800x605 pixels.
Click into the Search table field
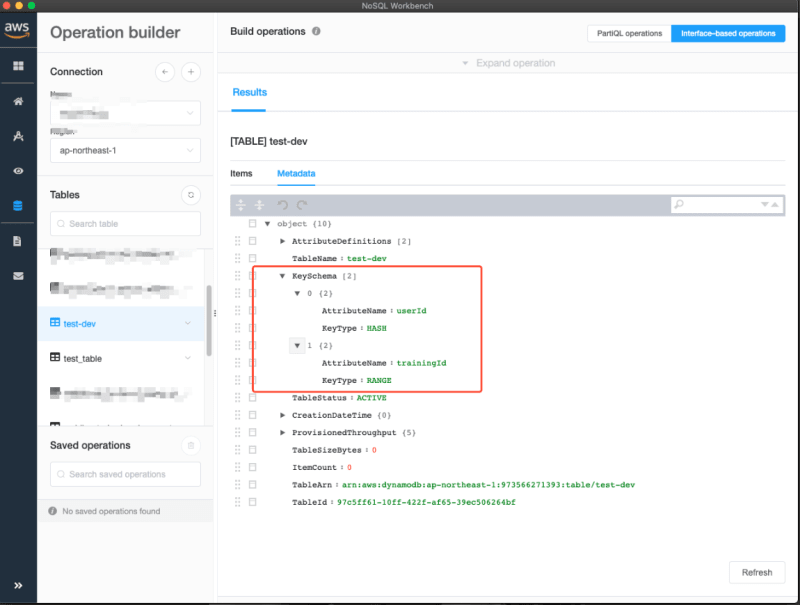[x=125, y=223]
